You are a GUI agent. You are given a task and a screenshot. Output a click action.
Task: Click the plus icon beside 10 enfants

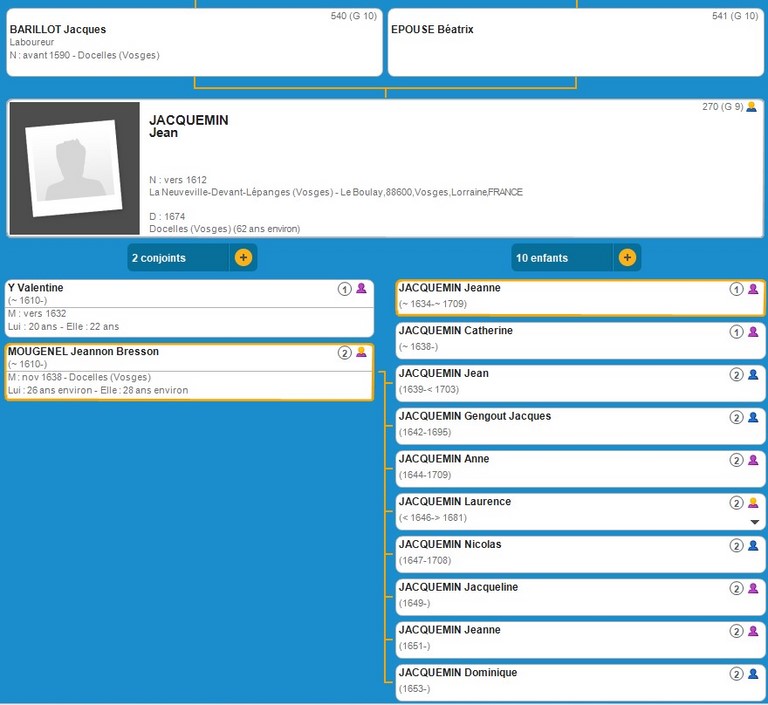[627, 258]
